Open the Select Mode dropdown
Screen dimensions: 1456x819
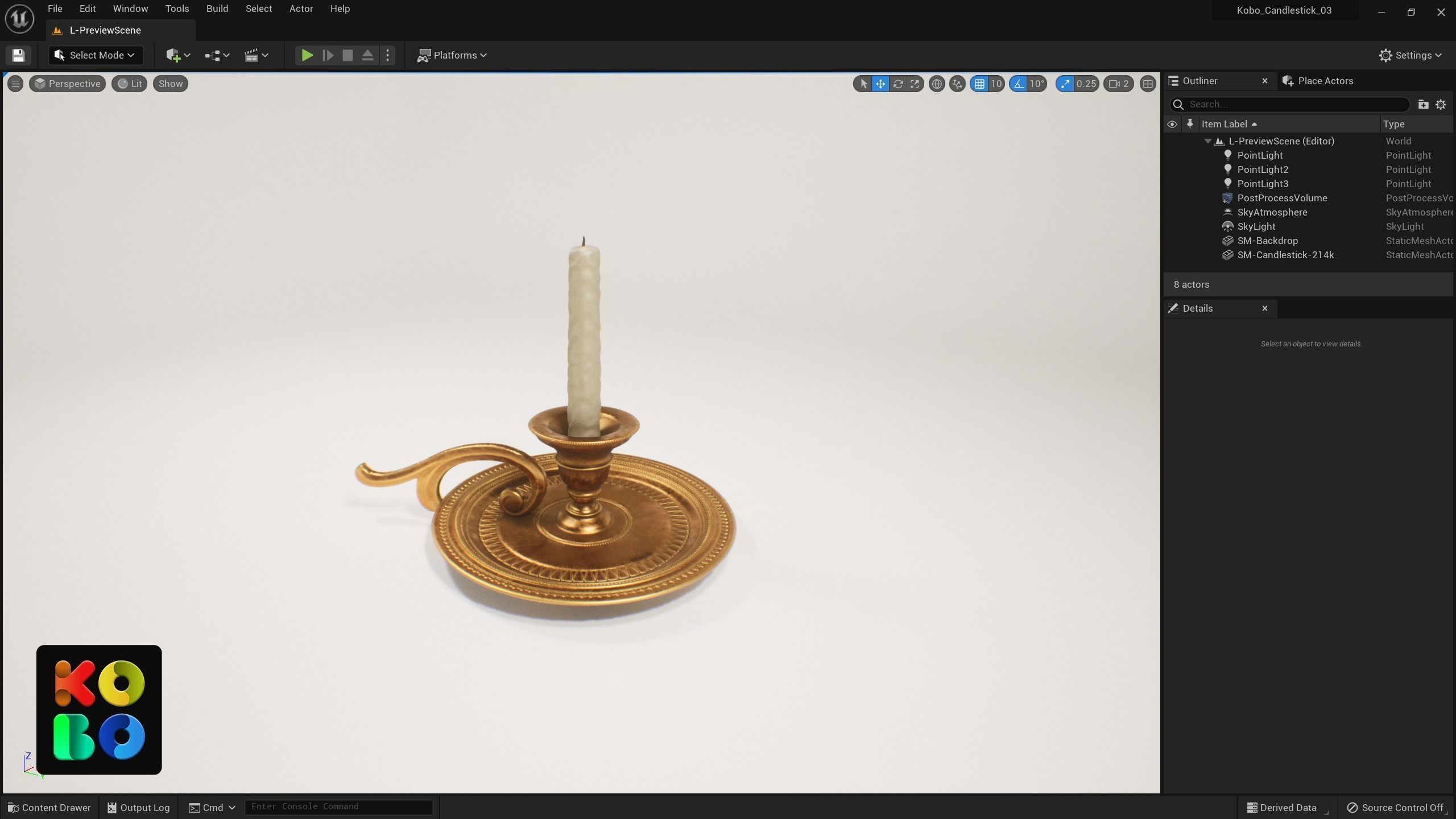click(96, 55)
